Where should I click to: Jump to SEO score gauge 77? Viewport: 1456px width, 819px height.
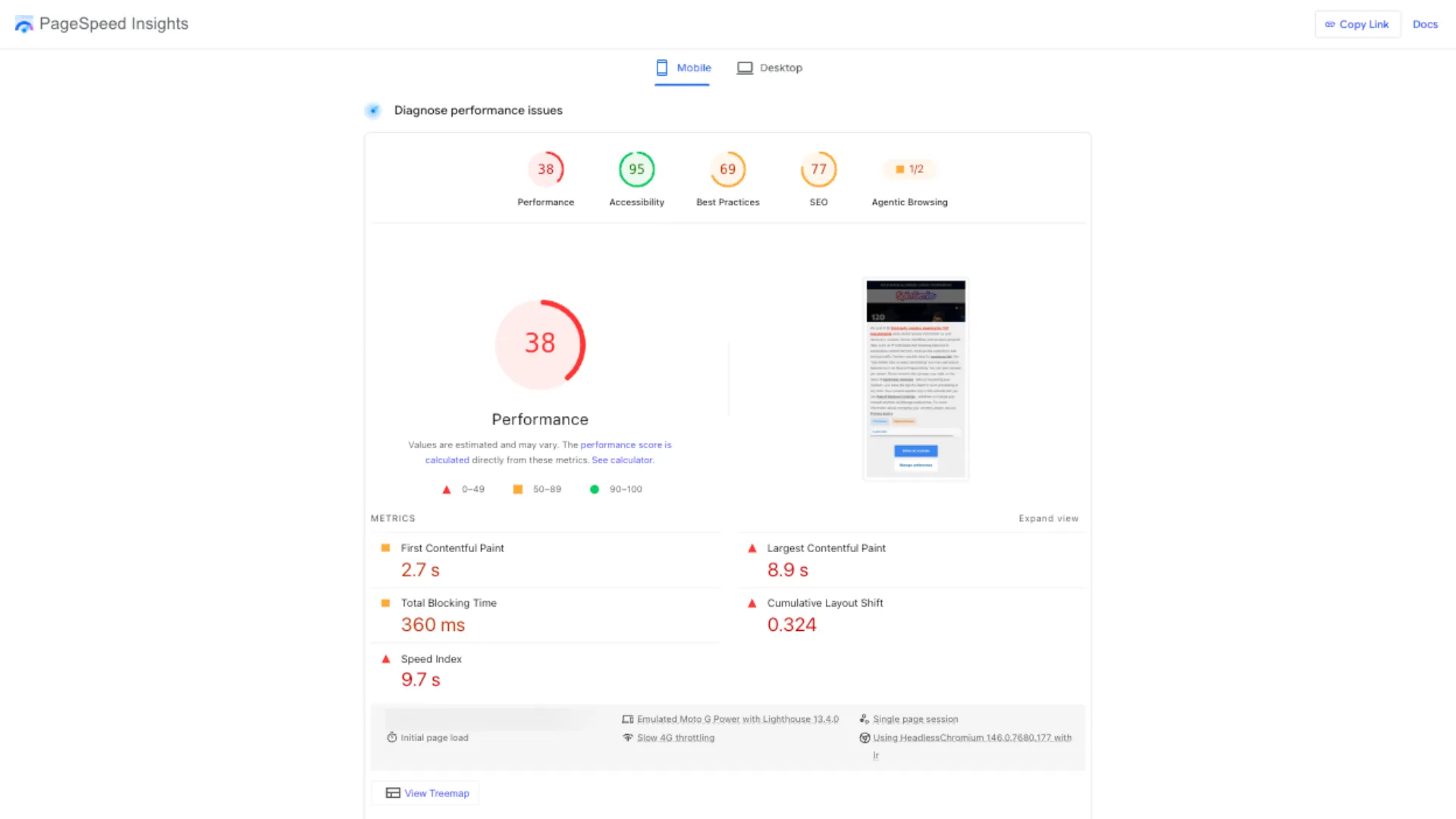pos(819,169)
